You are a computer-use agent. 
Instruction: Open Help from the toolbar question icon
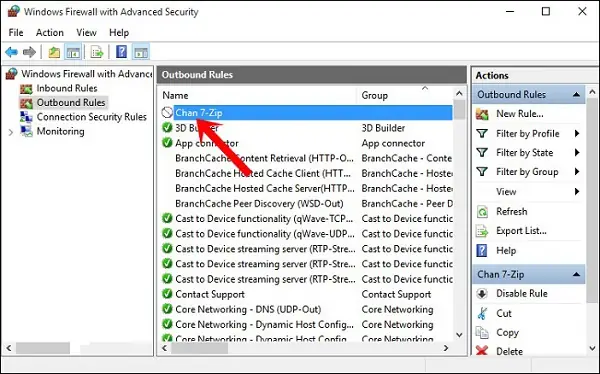tap(121, 52)
